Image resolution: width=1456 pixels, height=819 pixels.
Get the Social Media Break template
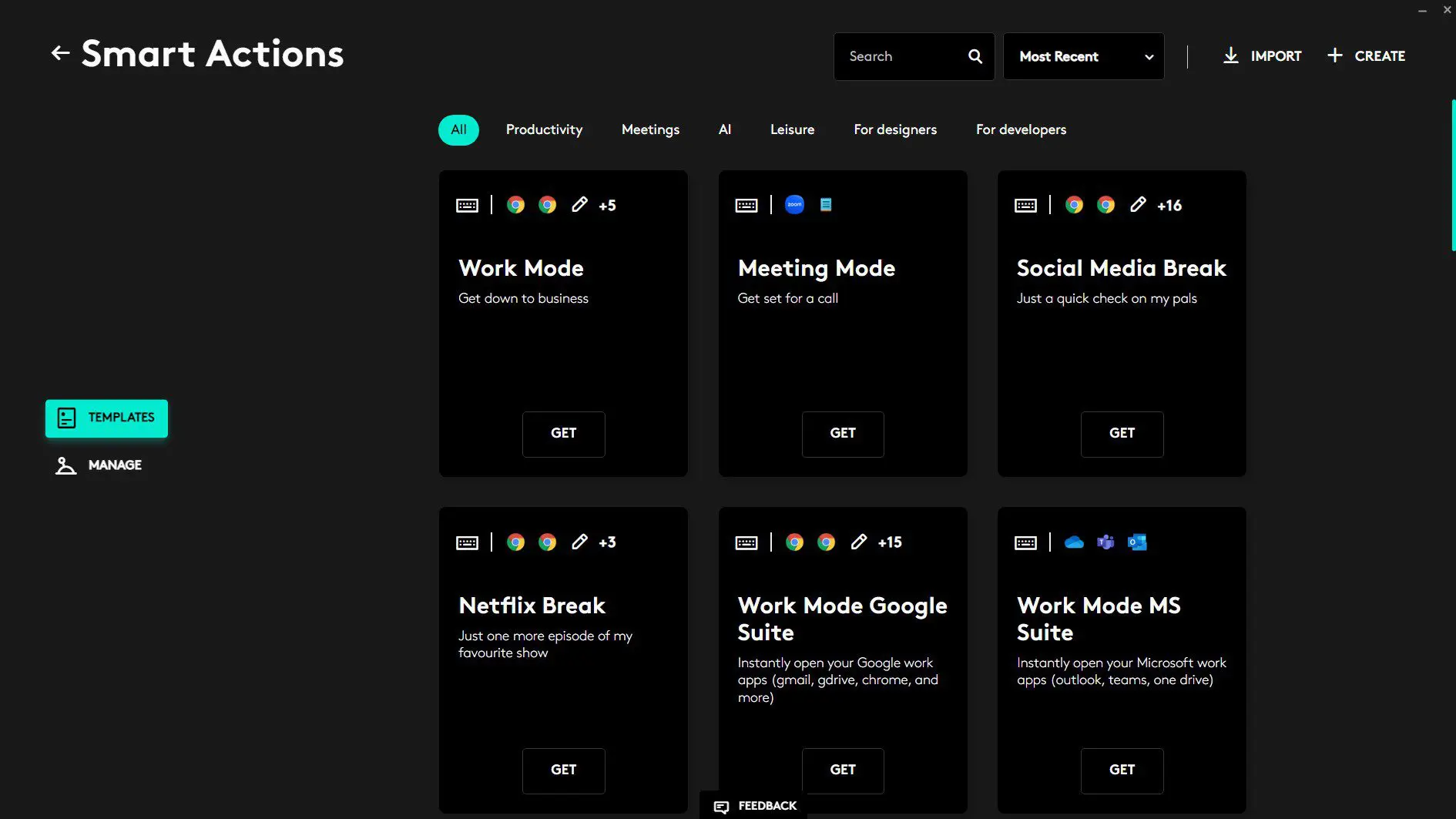coord(1122,434)
